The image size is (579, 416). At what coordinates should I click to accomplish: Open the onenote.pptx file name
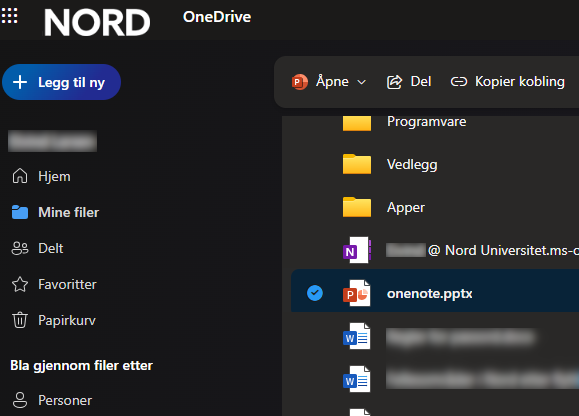[429, 293]
